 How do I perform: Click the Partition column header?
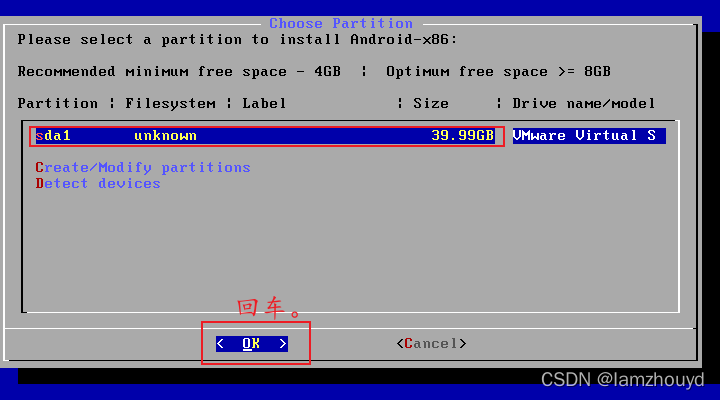tap(57, 104)
